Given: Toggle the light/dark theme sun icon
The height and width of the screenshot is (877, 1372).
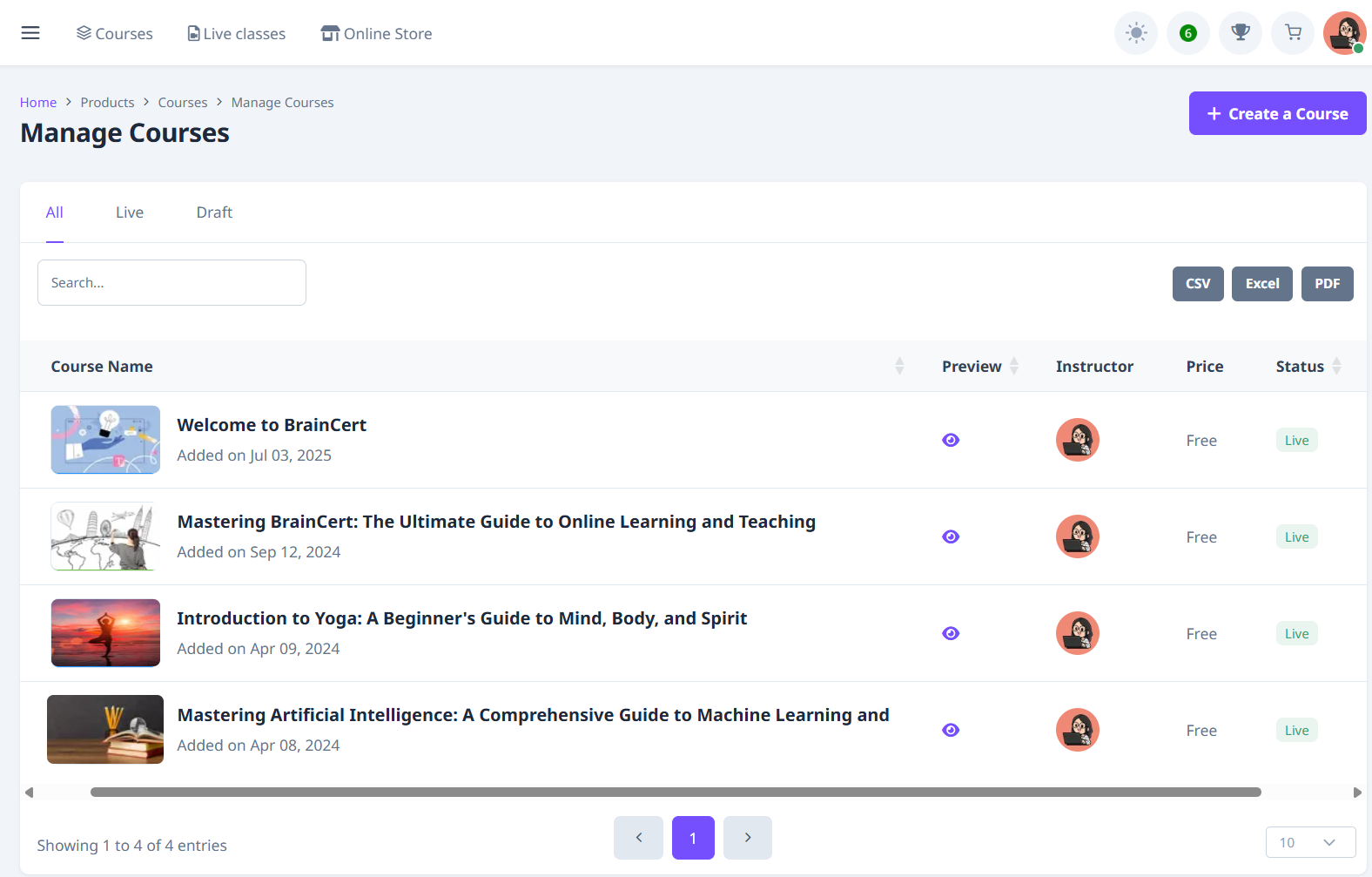Looking at the screenshot, I should (x=1136, y=33).
